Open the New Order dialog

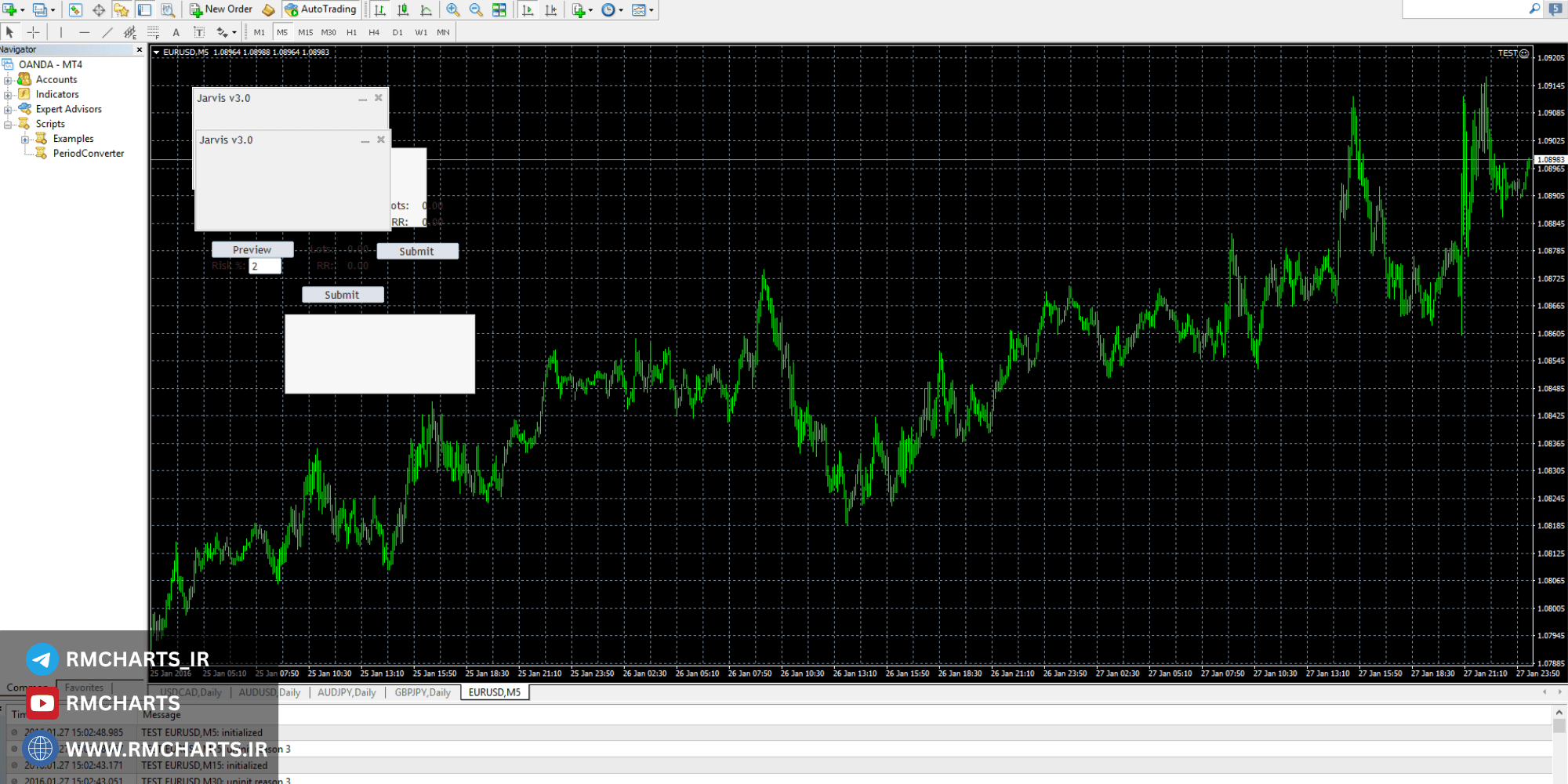[x=221, y=9]
